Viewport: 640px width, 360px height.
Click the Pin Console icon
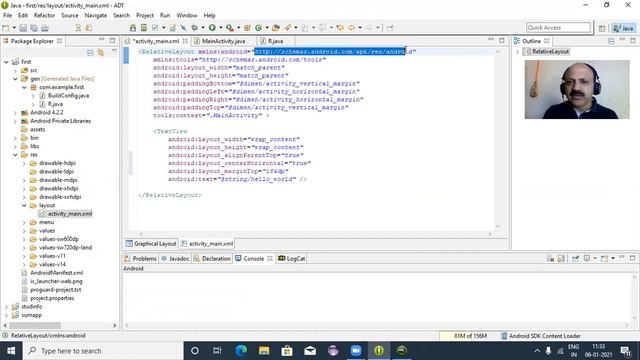576,258
